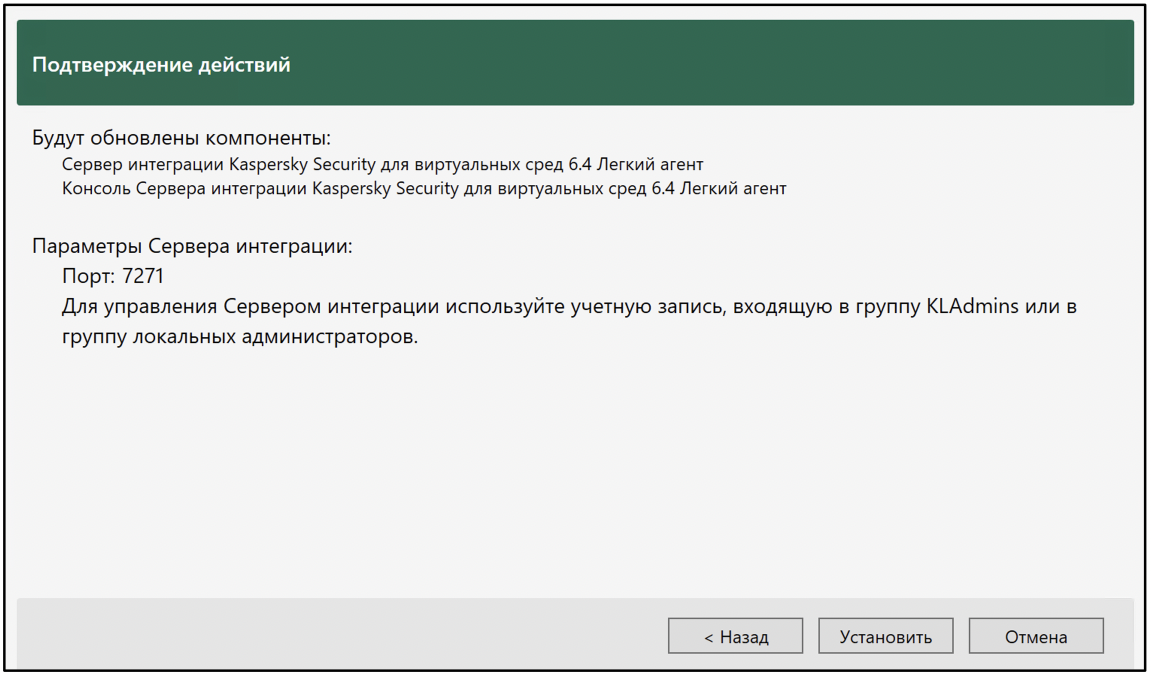Start installation with Установить button

tap(885, 636)
